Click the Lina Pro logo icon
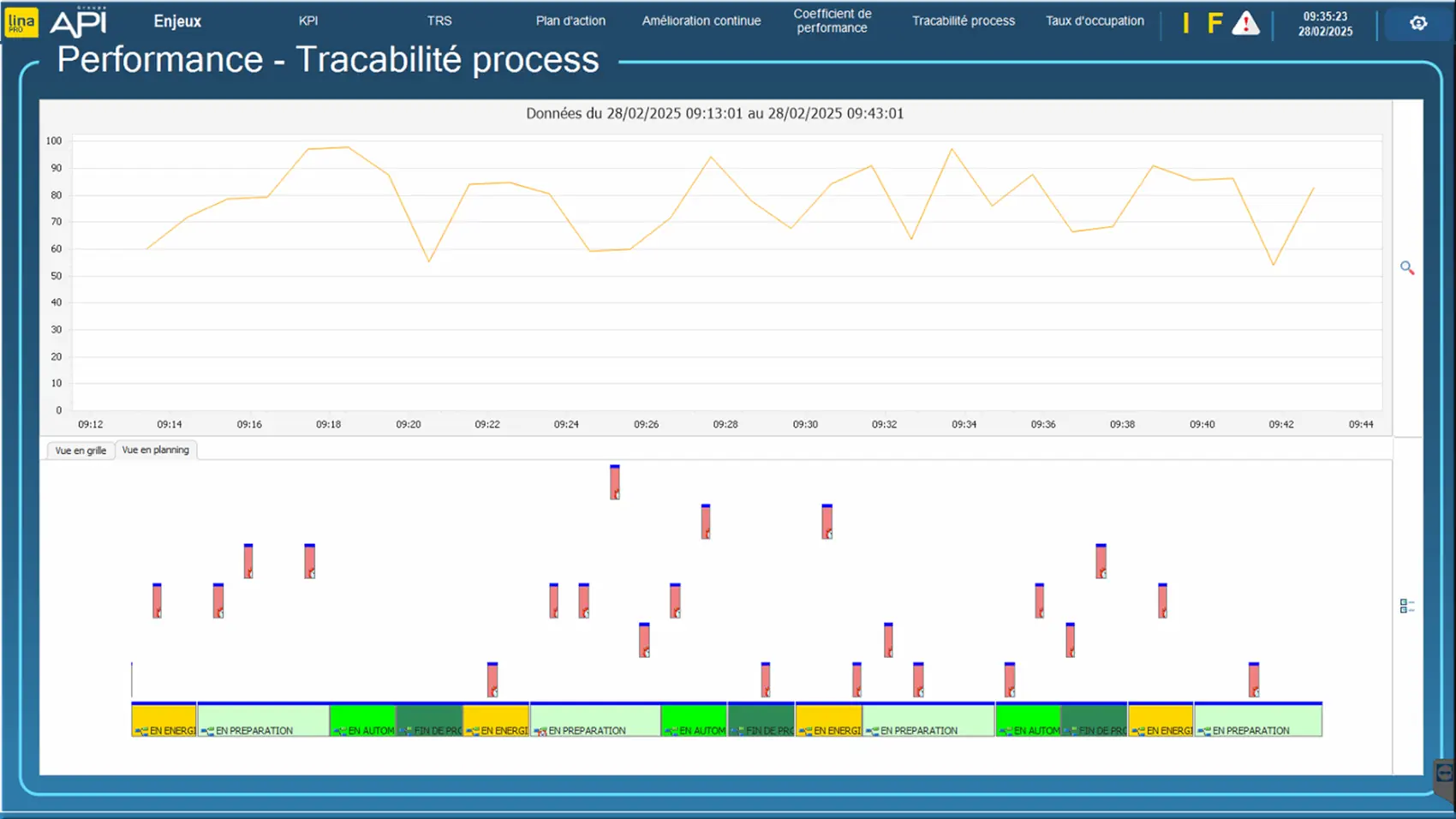This screenshot has width=1456, height=819. pos(21,22)
